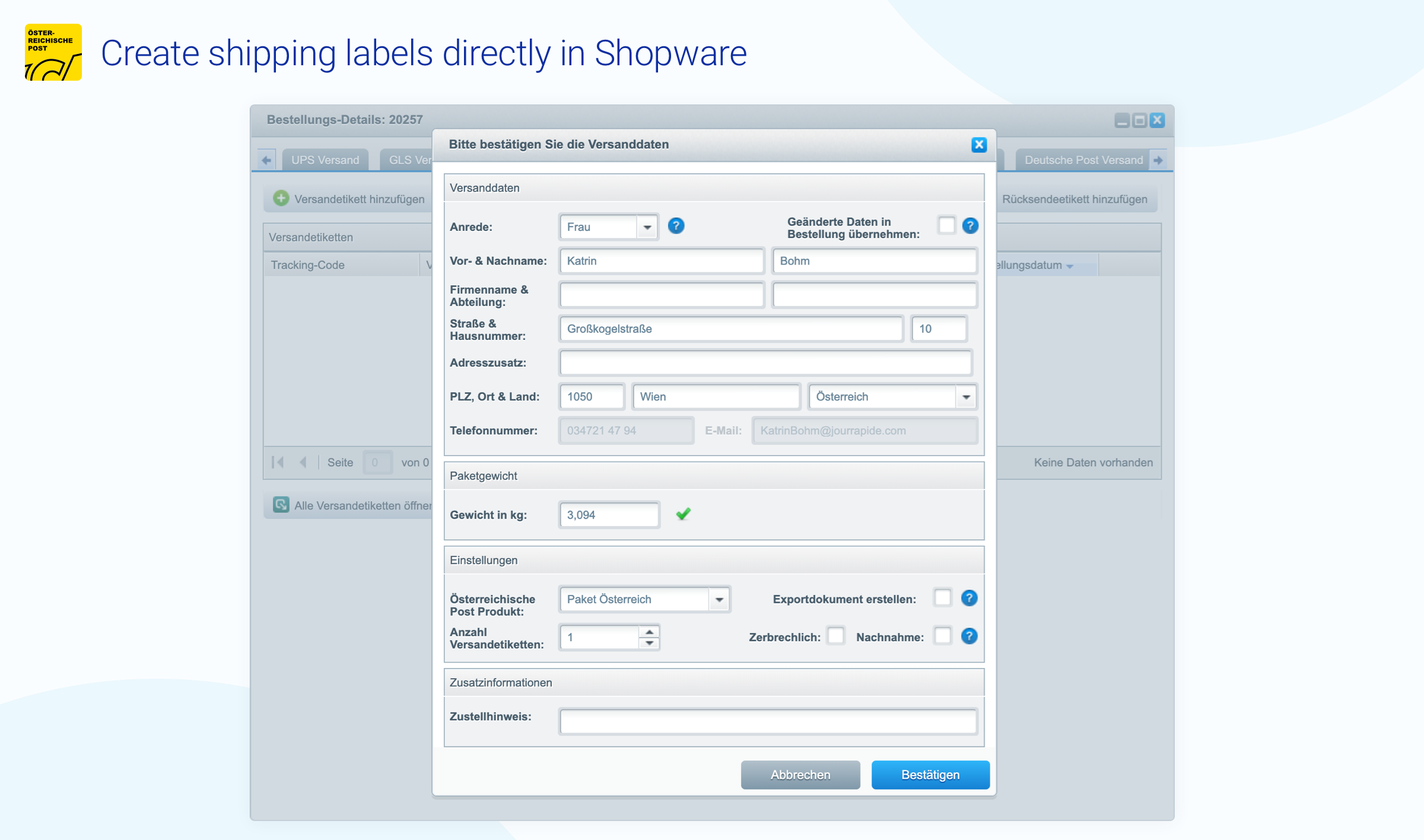This screenshot has width=1424, height=840.
Task: Click the green weight validation checkmark
Action: coord(684,514)
